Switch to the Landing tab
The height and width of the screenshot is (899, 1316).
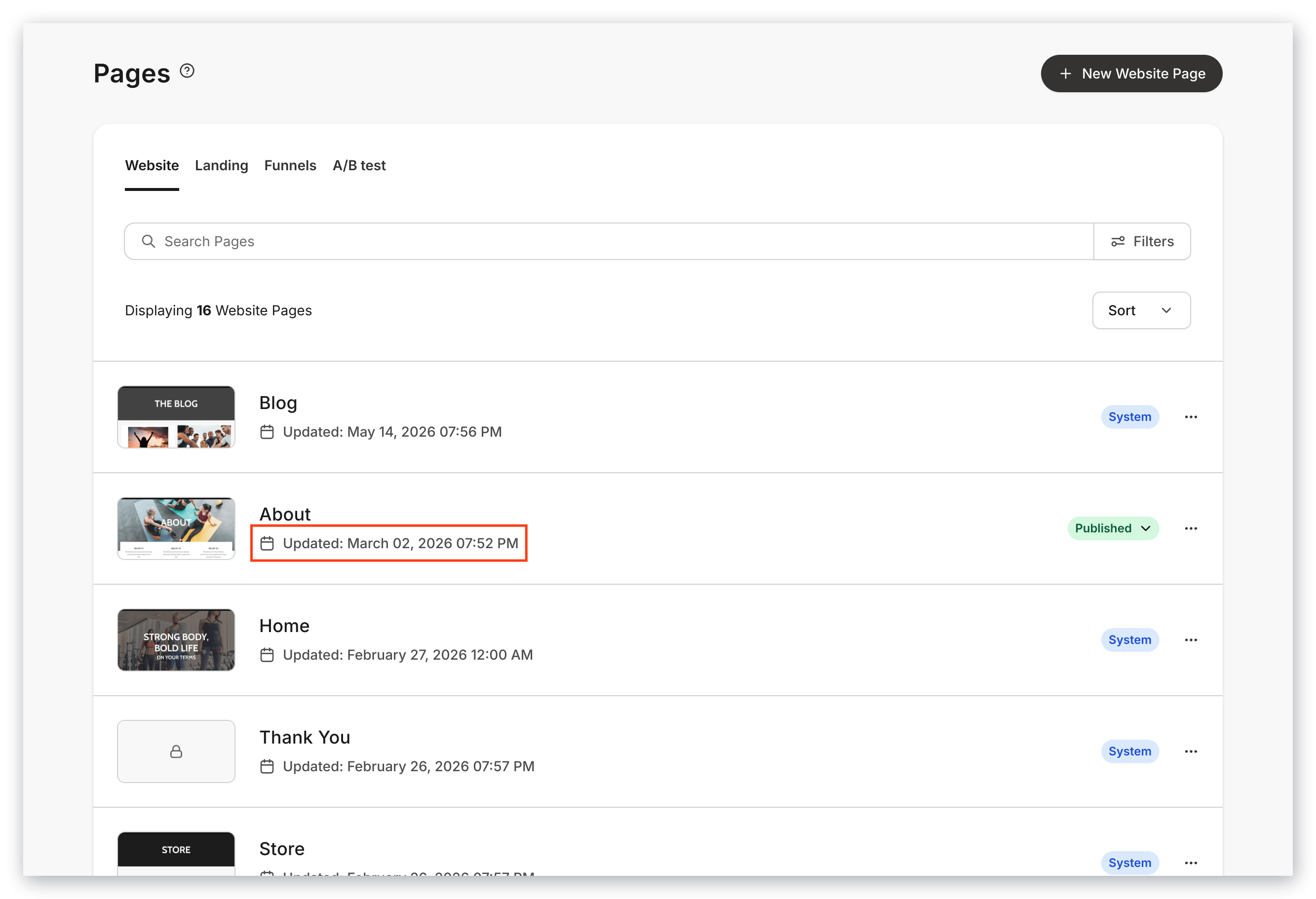[222, 165]
